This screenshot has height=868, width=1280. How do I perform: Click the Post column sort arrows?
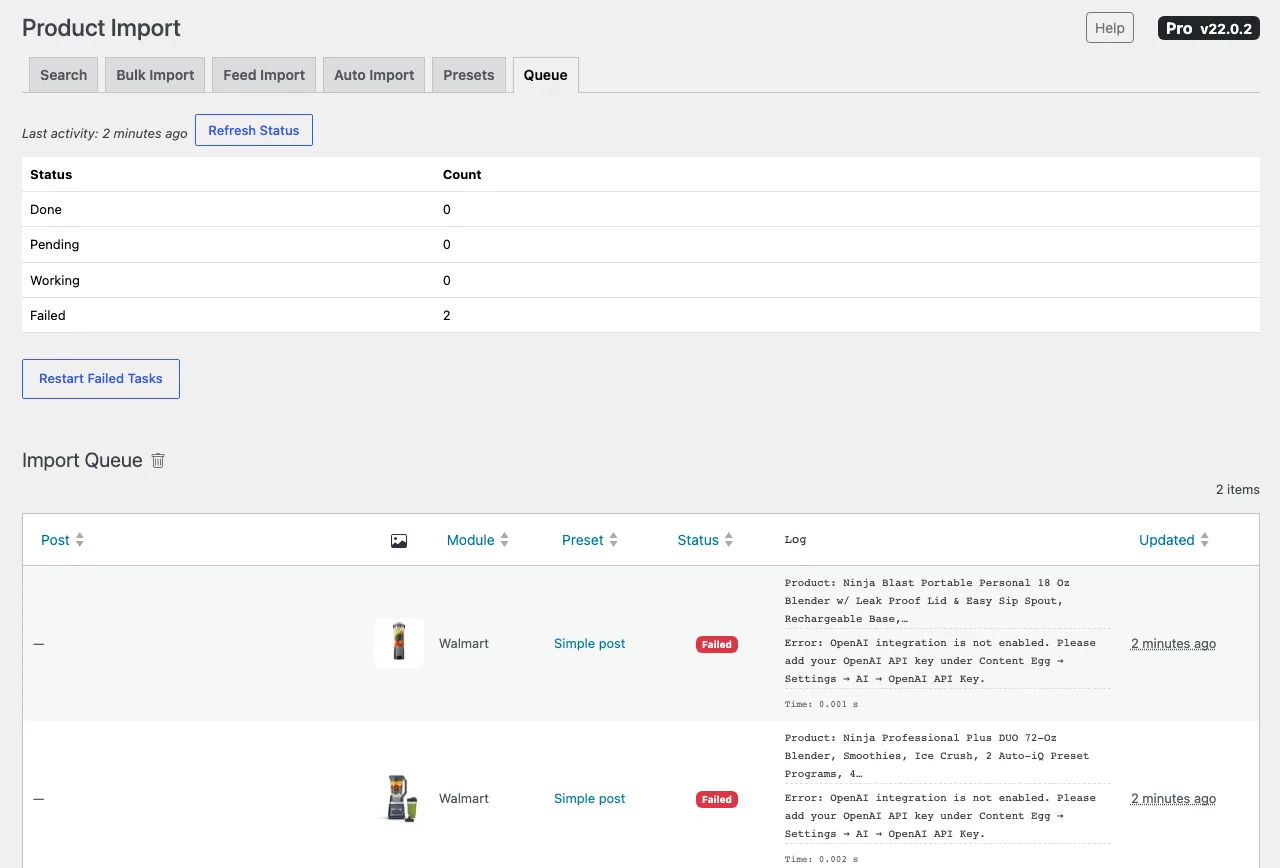tap(80, 540)
